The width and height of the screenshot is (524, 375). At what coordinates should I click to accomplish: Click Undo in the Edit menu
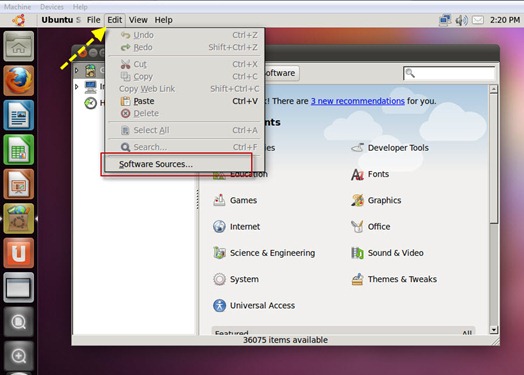tap(185, 35)
